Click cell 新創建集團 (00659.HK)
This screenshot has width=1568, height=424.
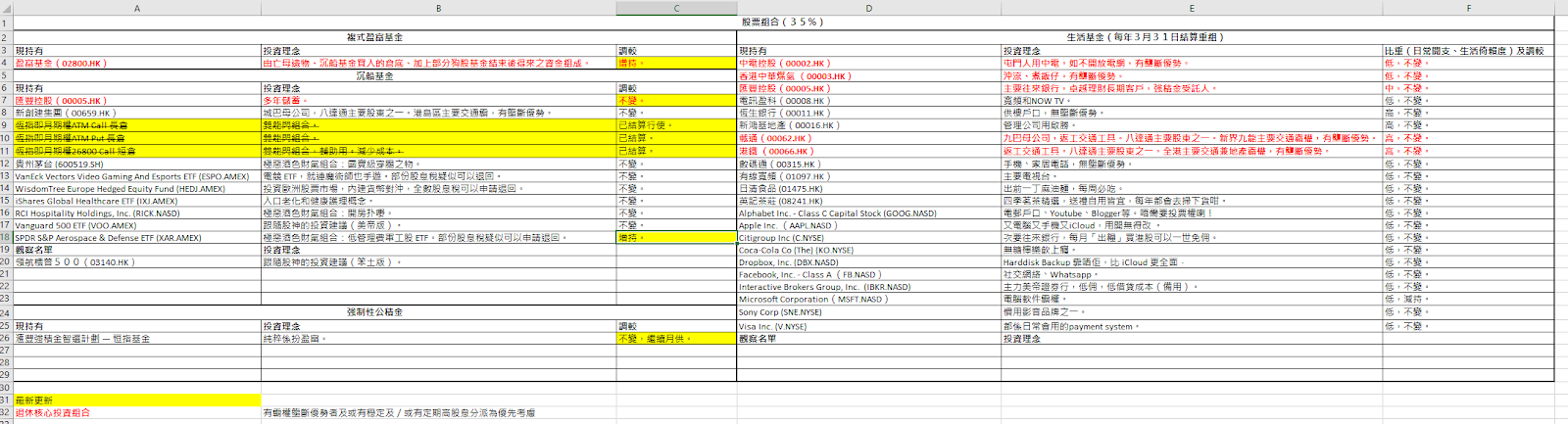[137, 113]
